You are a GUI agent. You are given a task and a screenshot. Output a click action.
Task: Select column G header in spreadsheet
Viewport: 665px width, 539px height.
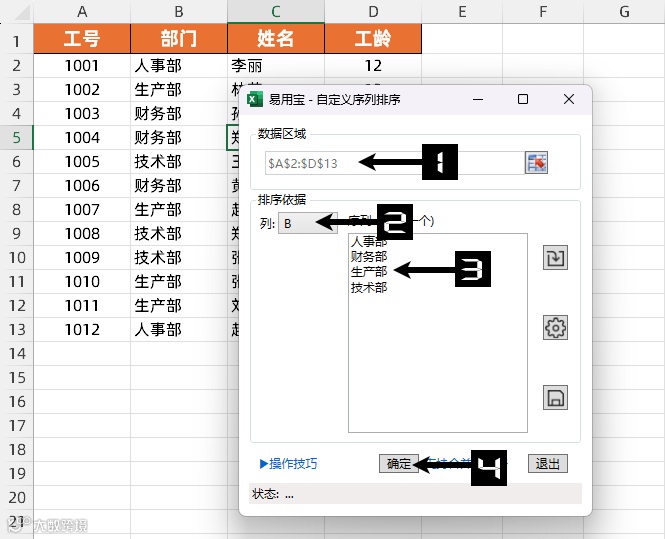624,11
